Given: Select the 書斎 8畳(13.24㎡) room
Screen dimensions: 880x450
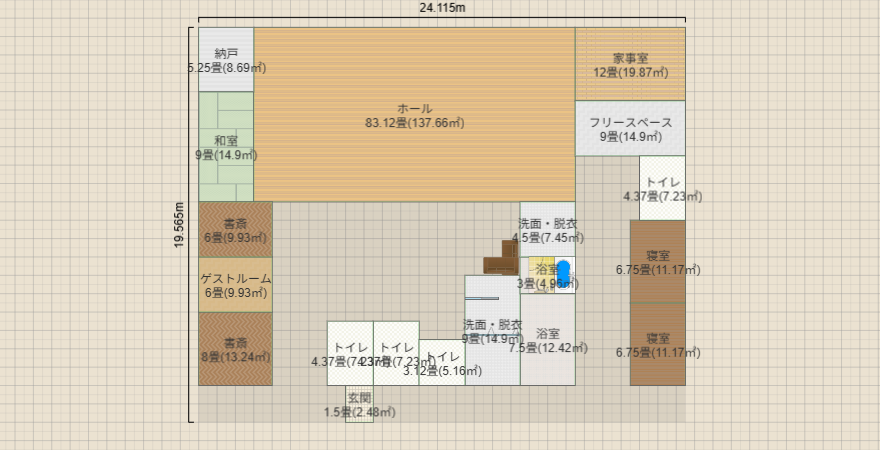Looking at the screenshot, I should 235,349.
